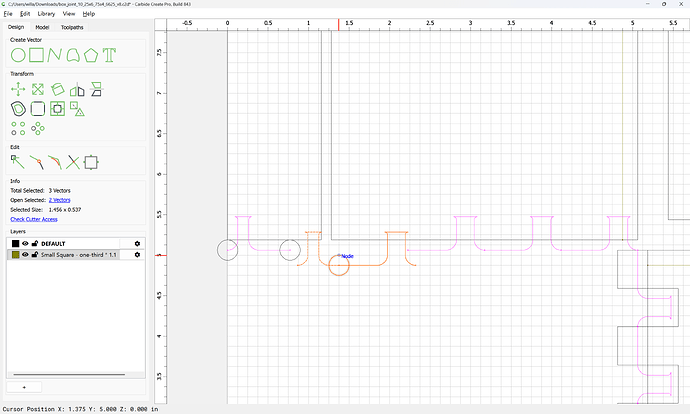Open settings gear for the Small Square layer
Viewport: 690px width, 414px height.
(137, 255)
